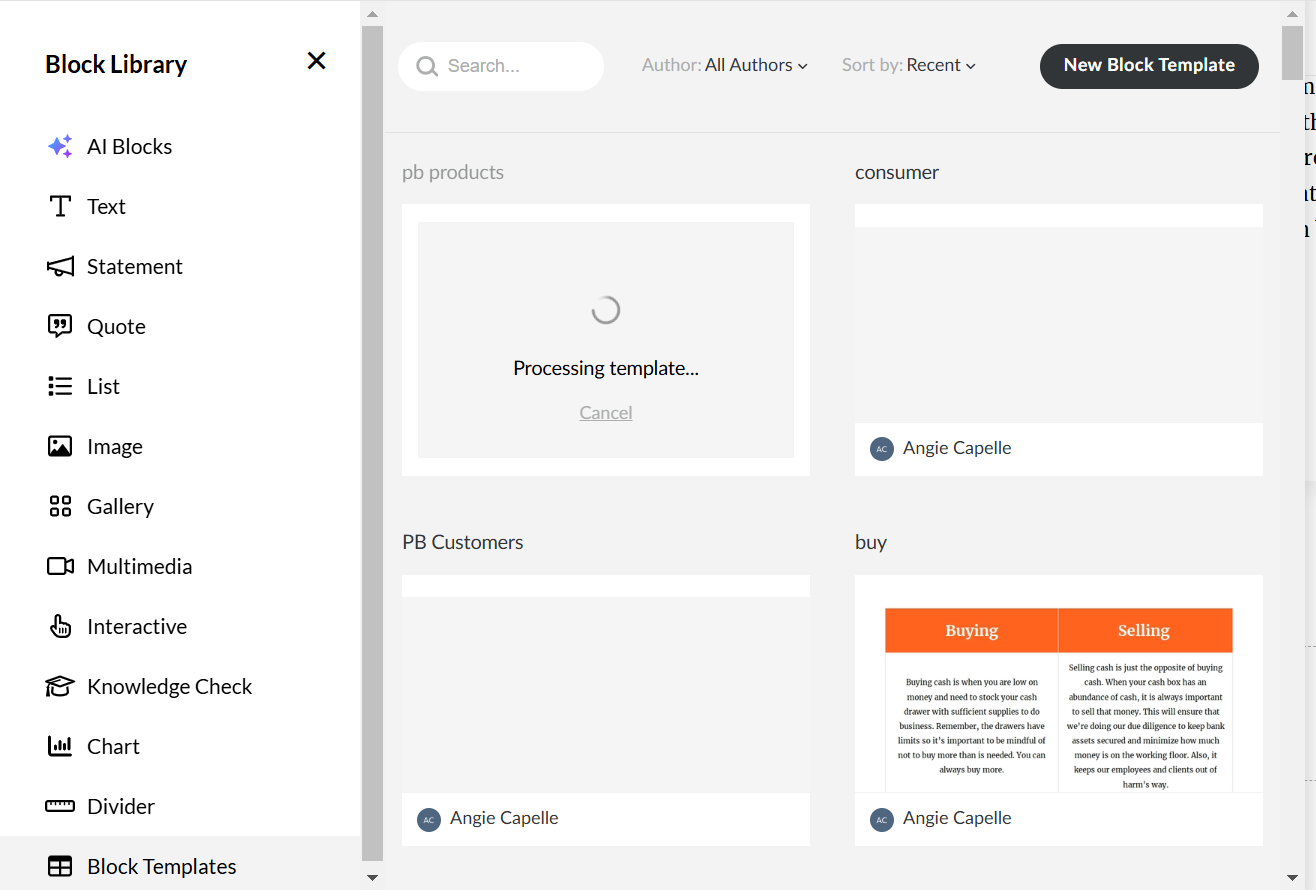Click the template list scrollbar up arrow
This screenshot has width=1316, height=890.
pos(1293,12)
